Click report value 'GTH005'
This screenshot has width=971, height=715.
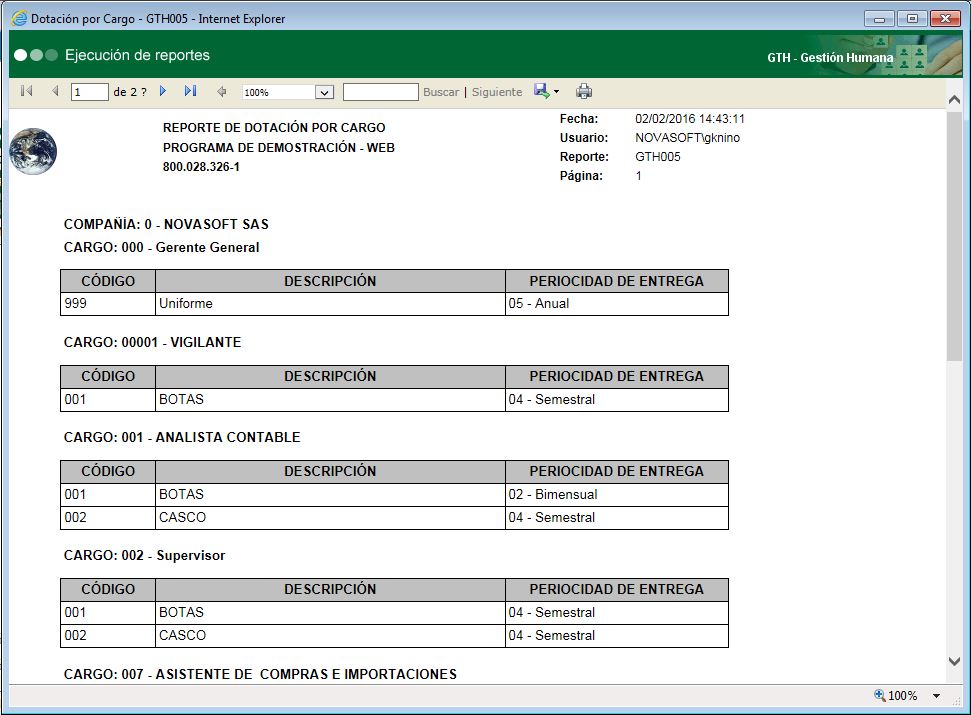[658, 157]
